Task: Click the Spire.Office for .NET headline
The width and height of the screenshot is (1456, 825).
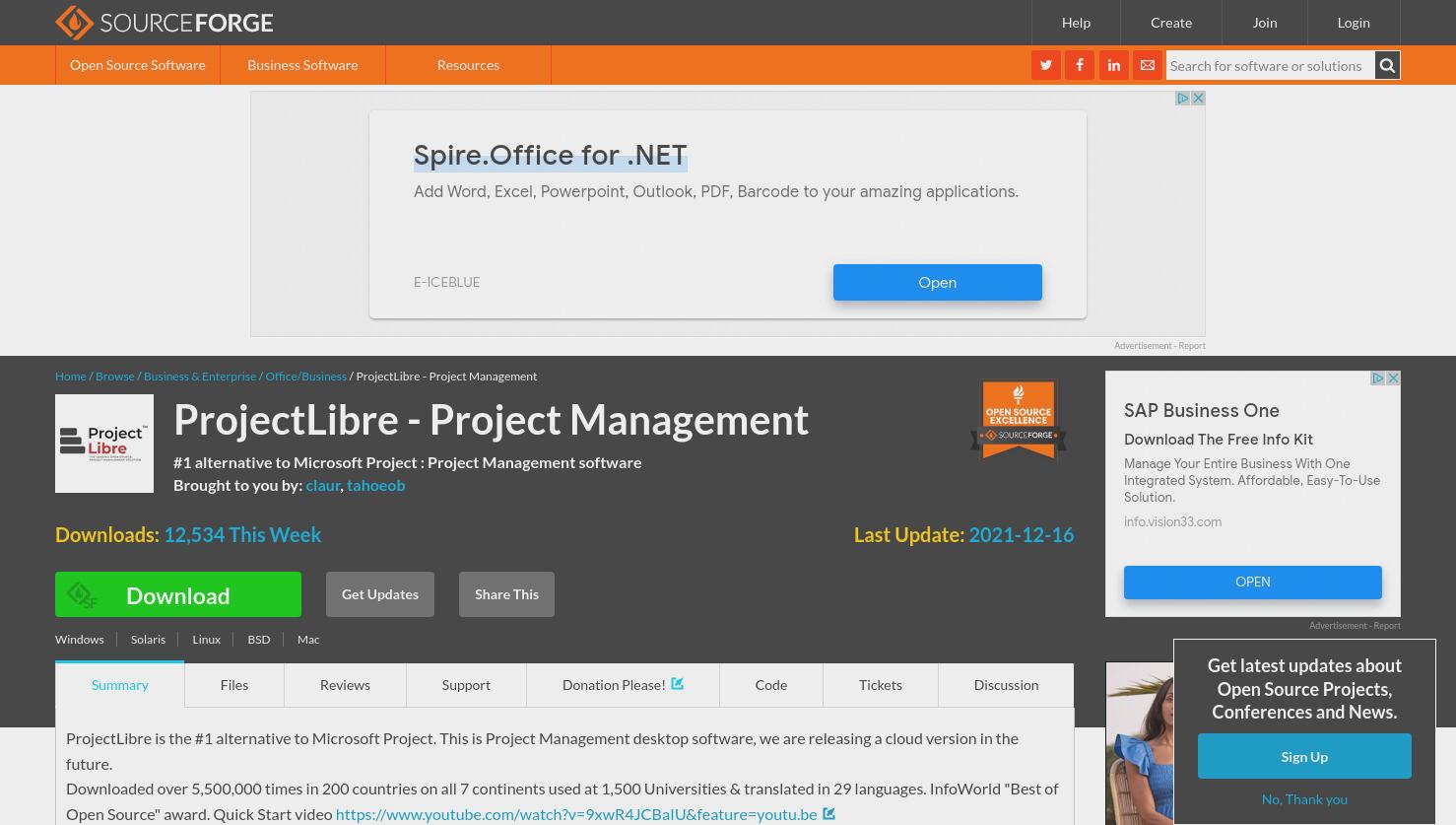Action: click(x=550, y=156)
